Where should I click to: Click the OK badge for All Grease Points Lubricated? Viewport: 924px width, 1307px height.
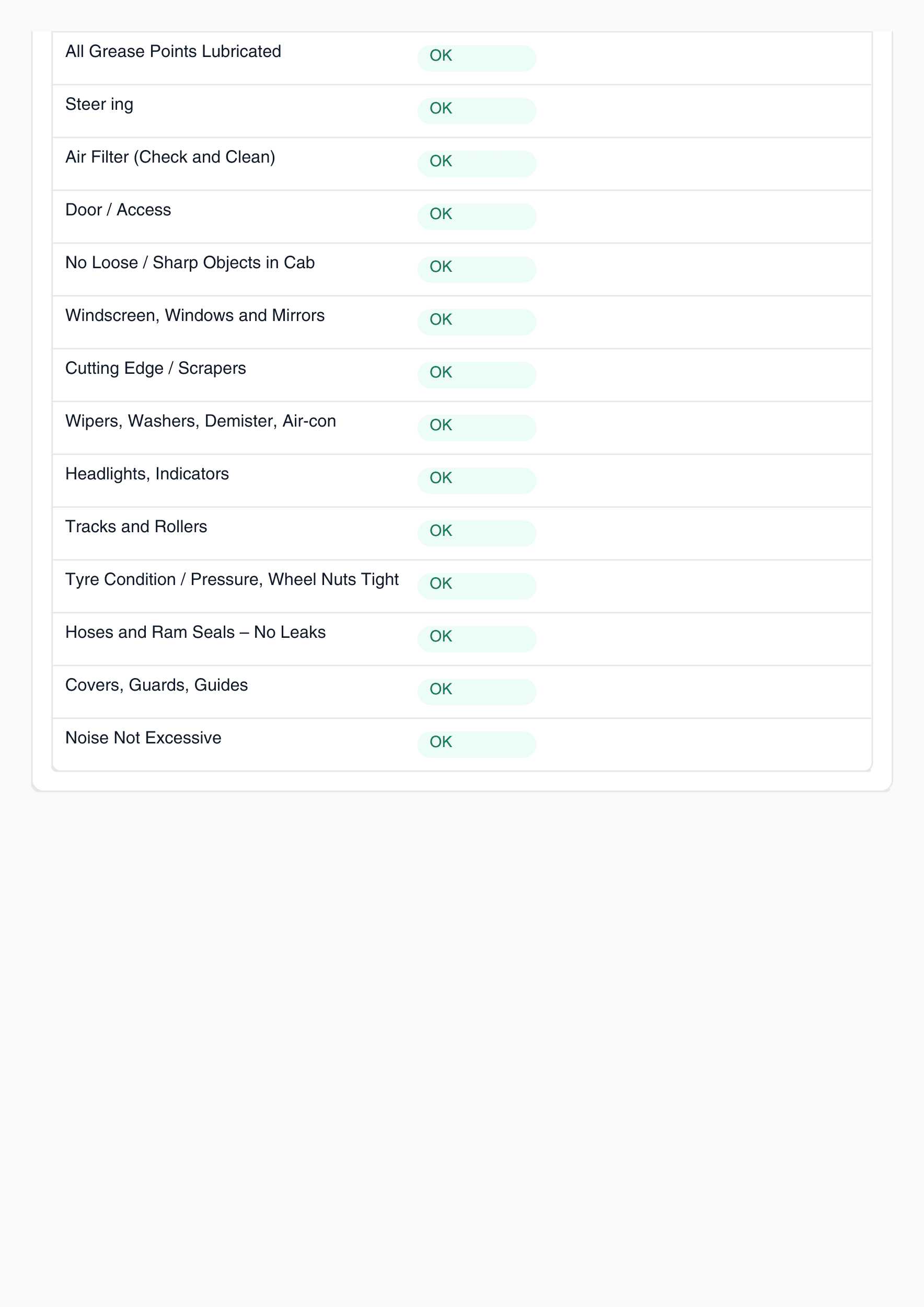coord(476,58)
